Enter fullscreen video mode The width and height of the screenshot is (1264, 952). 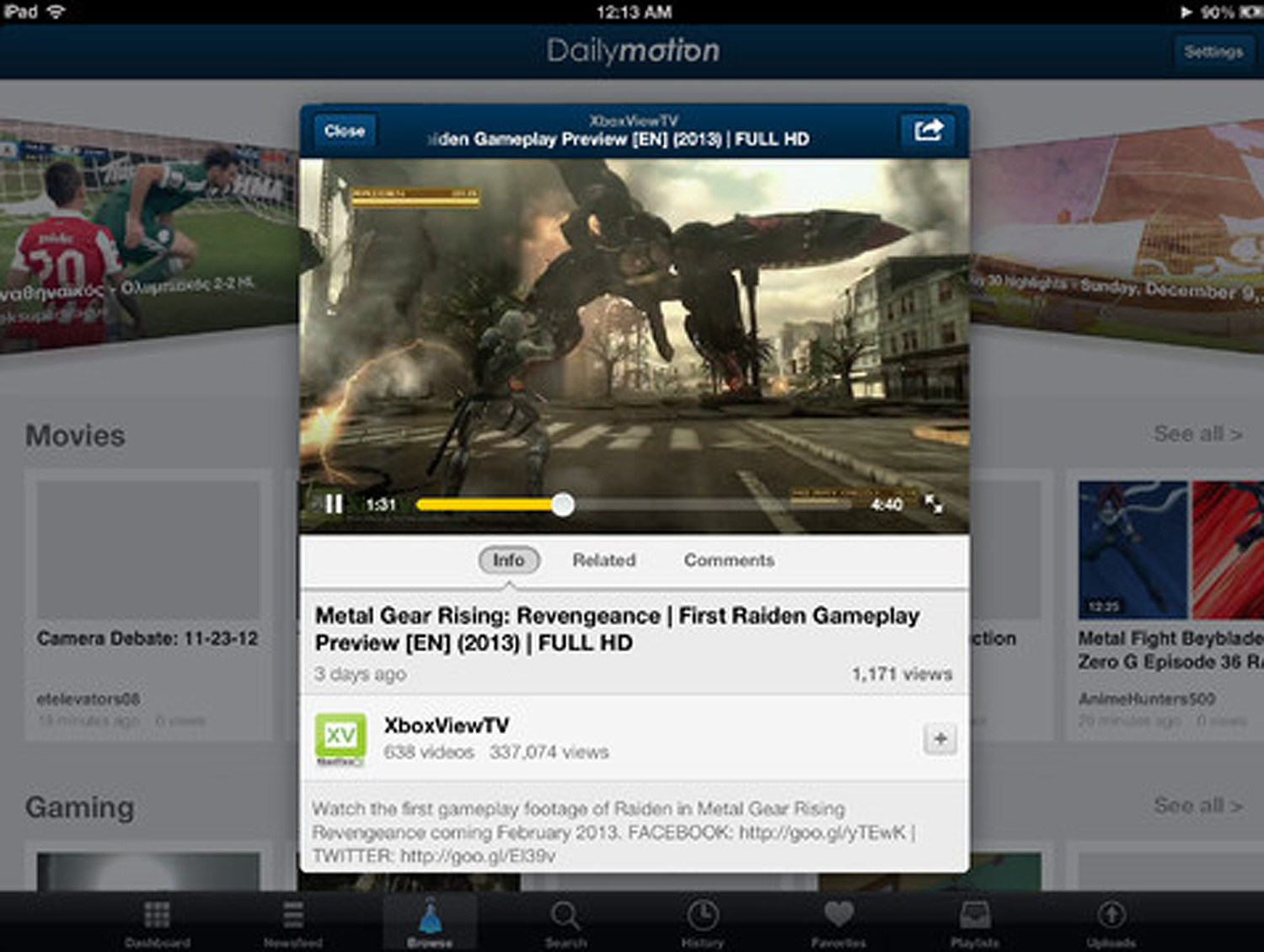934,504
